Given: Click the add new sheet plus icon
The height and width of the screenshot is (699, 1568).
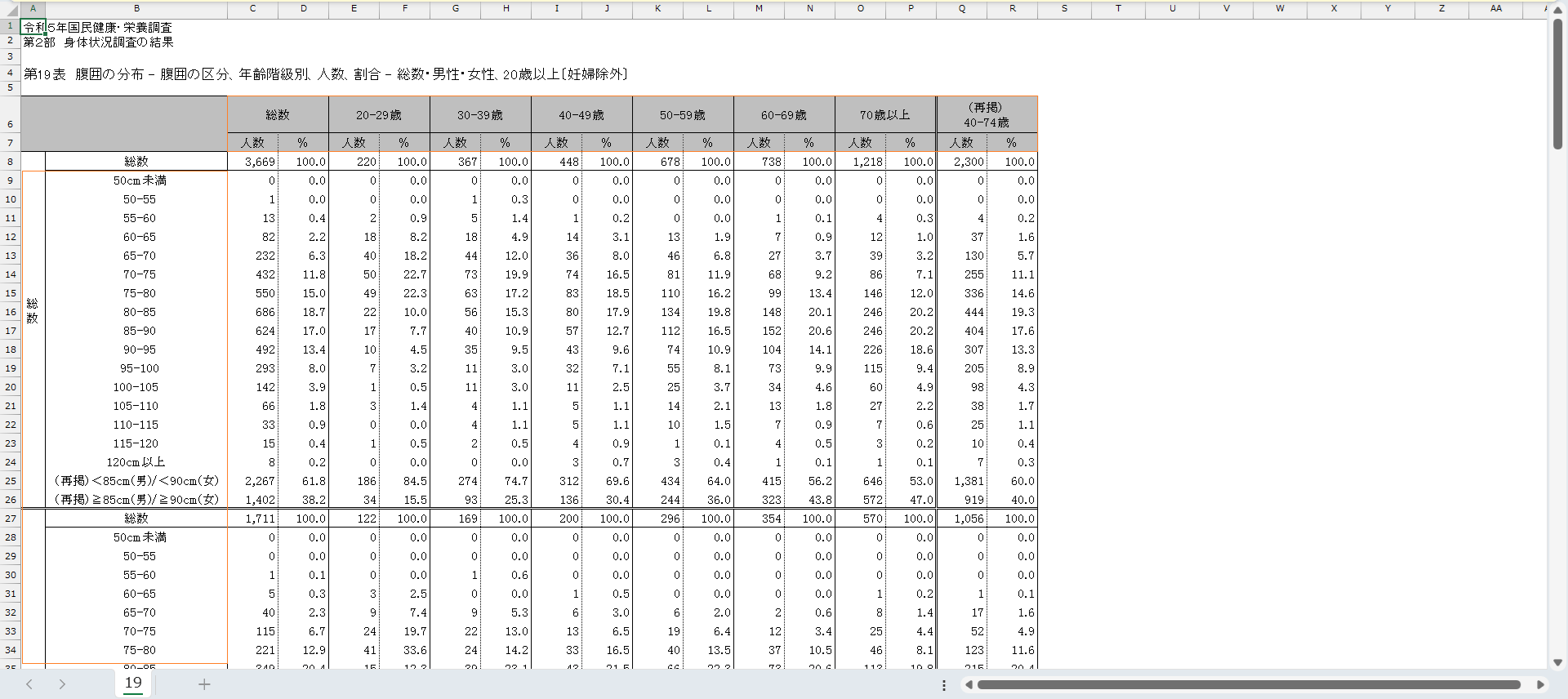Looking at the screenshot, I should [204, 684].
